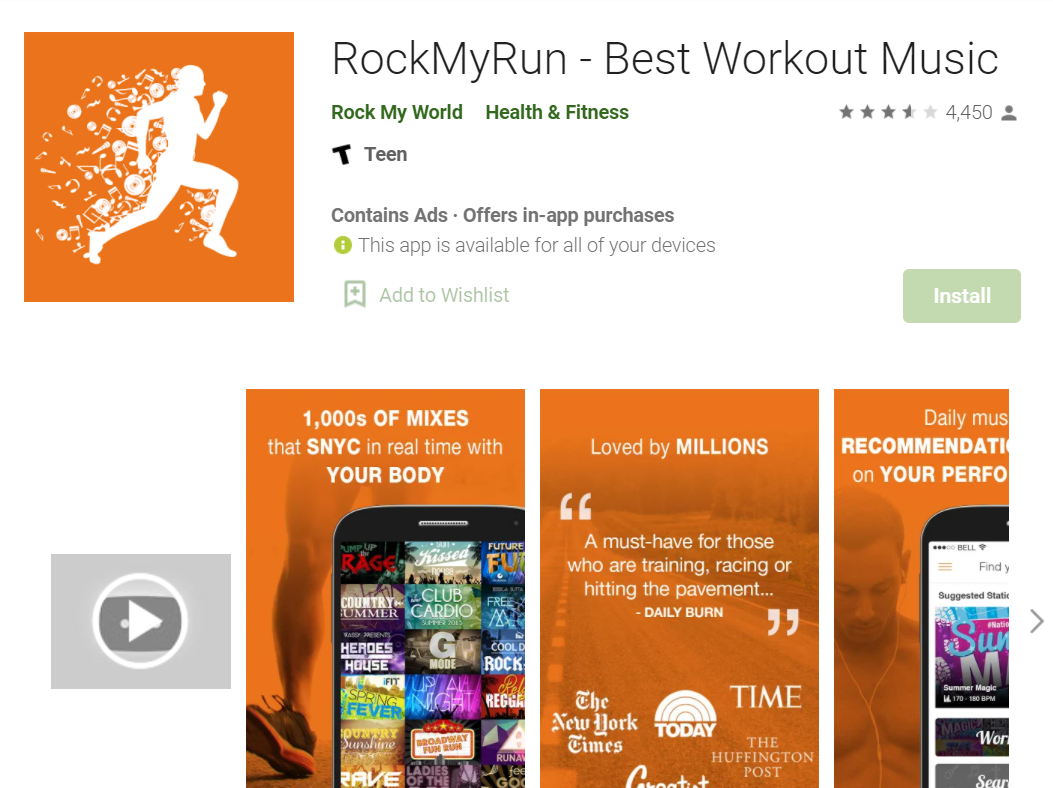The width and height of the screenshot is (1053, 788).
Task: Click the Teen rating label
Action: [x=385, y=155]
